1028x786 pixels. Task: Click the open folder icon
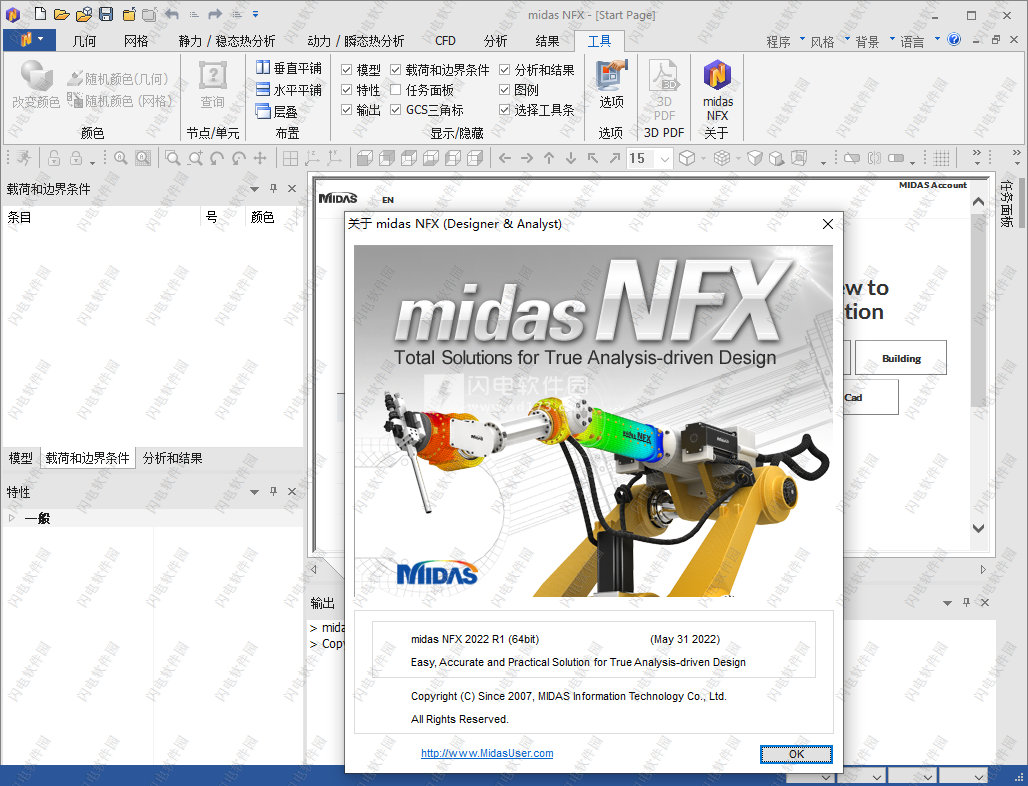[62, 14]
